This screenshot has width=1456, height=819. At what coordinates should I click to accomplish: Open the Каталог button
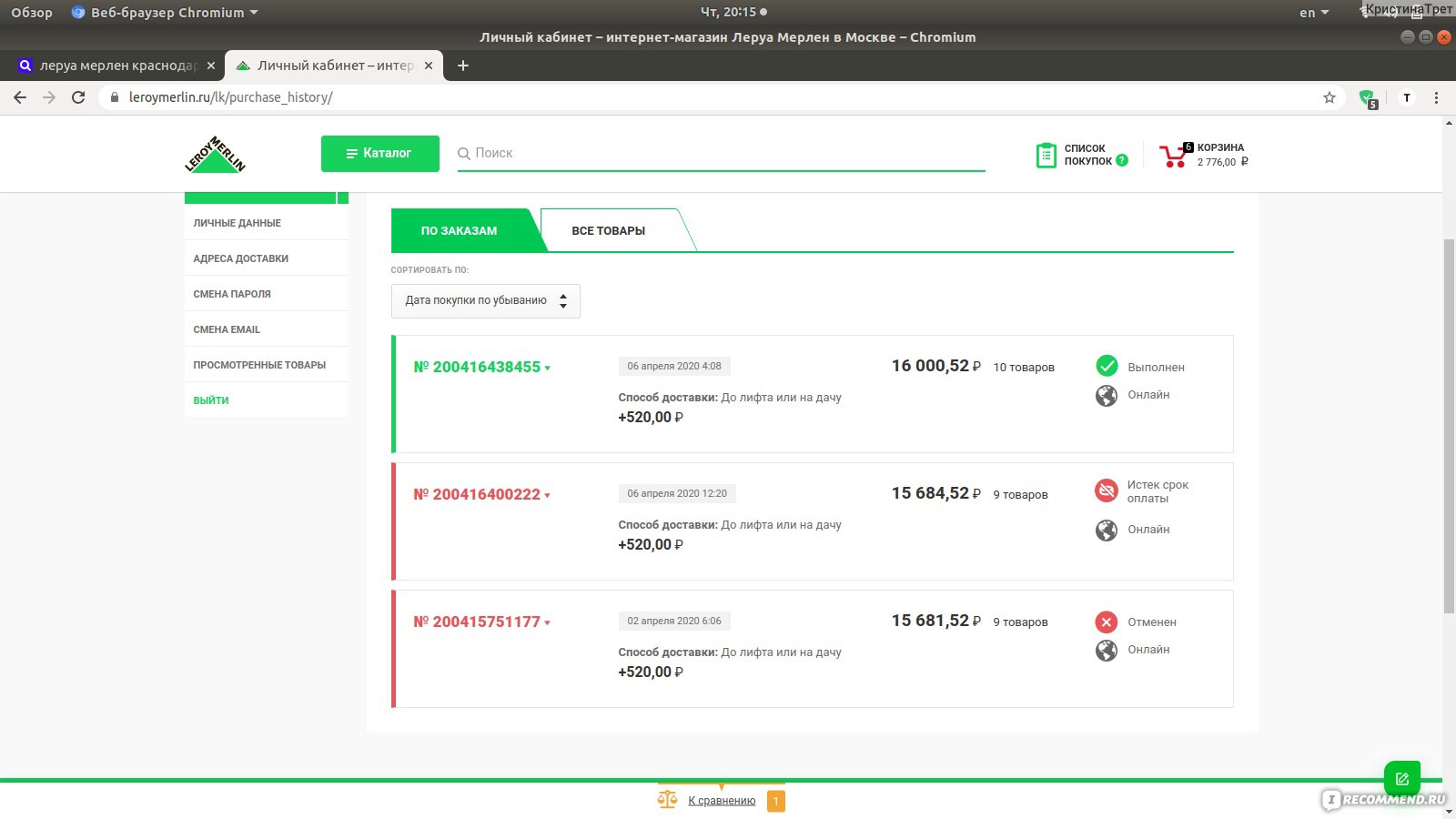380,154
